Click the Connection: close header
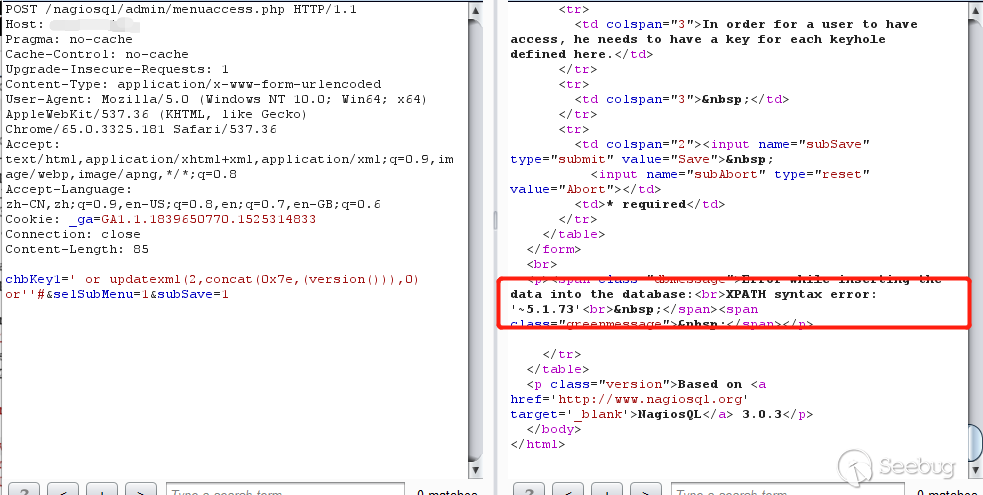983x495 pixels. pos(73,234)
